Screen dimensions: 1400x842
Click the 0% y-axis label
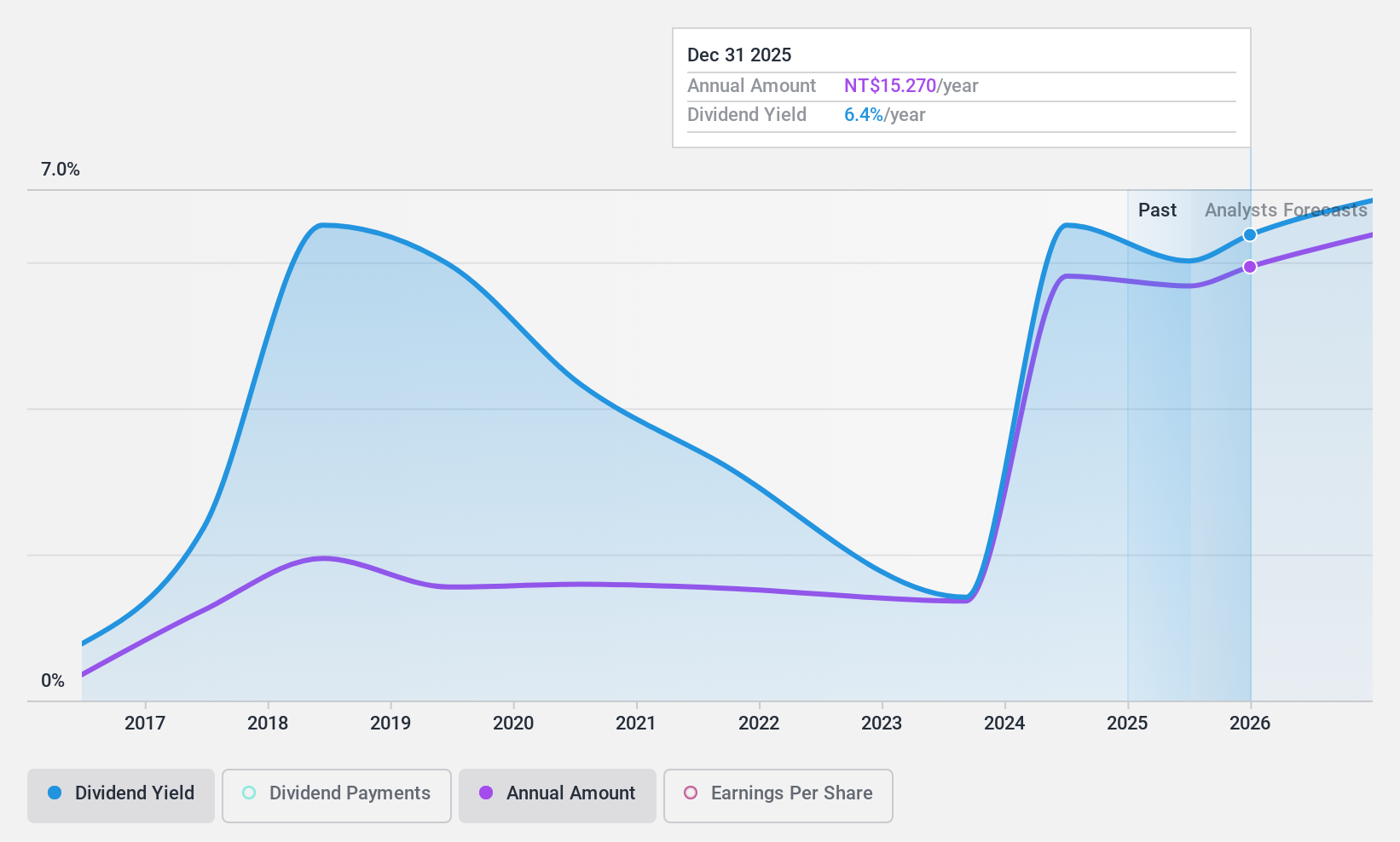[53, 681]
